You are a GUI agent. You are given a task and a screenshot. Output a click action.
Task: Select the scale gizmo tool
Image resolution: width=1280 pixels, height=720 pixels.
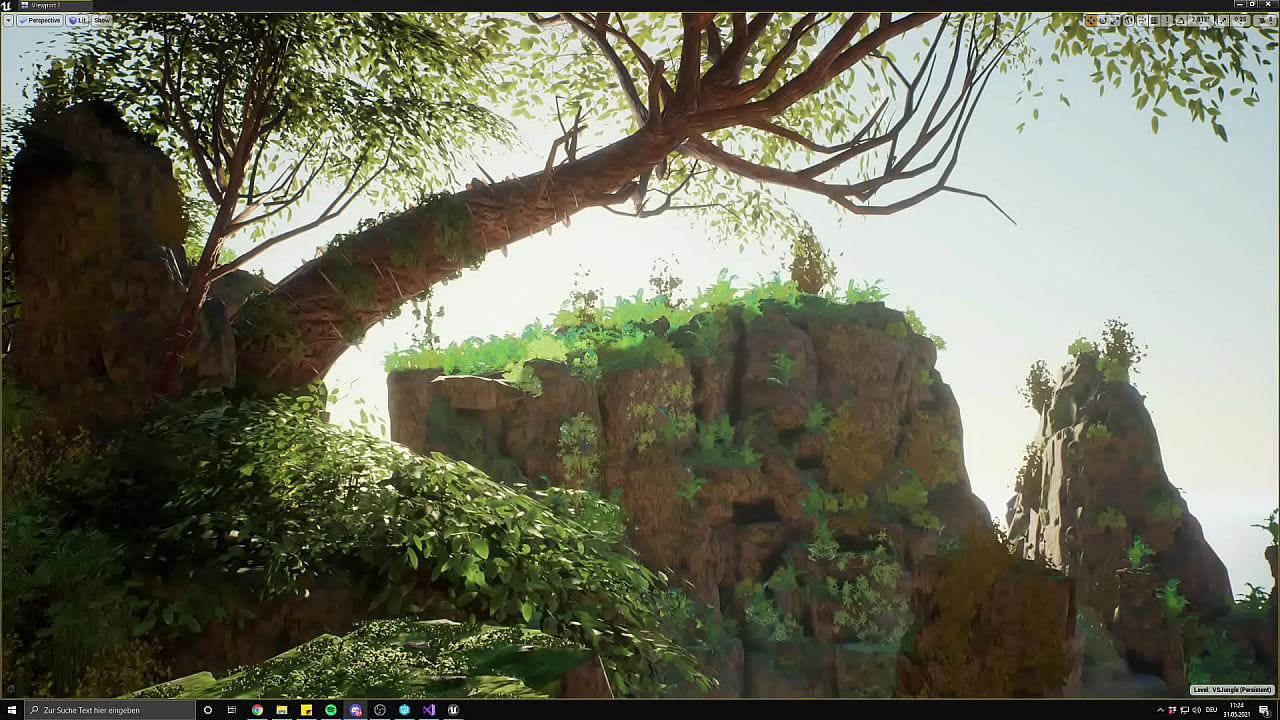point(1115,20)
